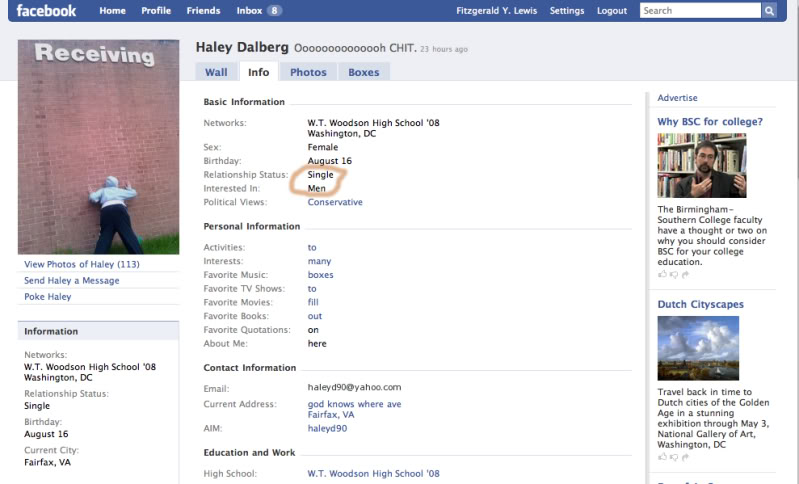Viewport: 799px width, 484px height.
Task: Go to Home in top navigation
Action: (x=113, y=11)
